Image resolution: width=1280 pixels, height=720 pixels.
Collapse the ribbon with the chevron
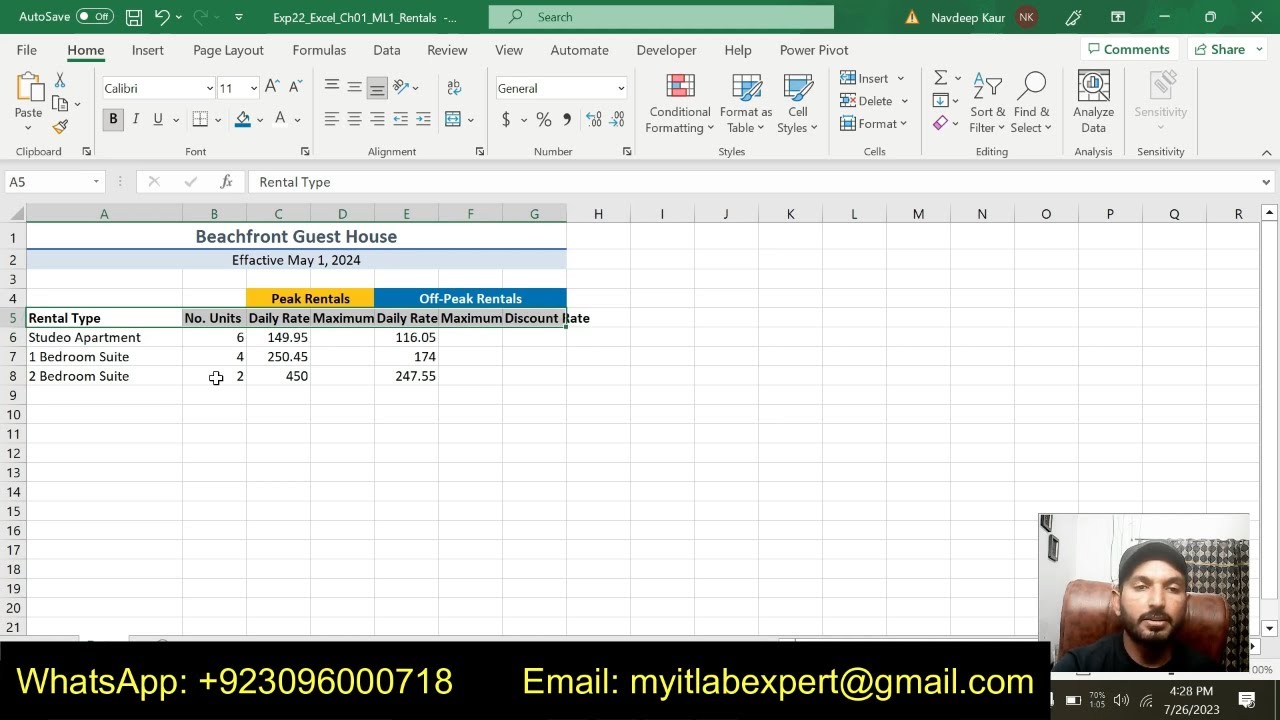coord(1266,152)
